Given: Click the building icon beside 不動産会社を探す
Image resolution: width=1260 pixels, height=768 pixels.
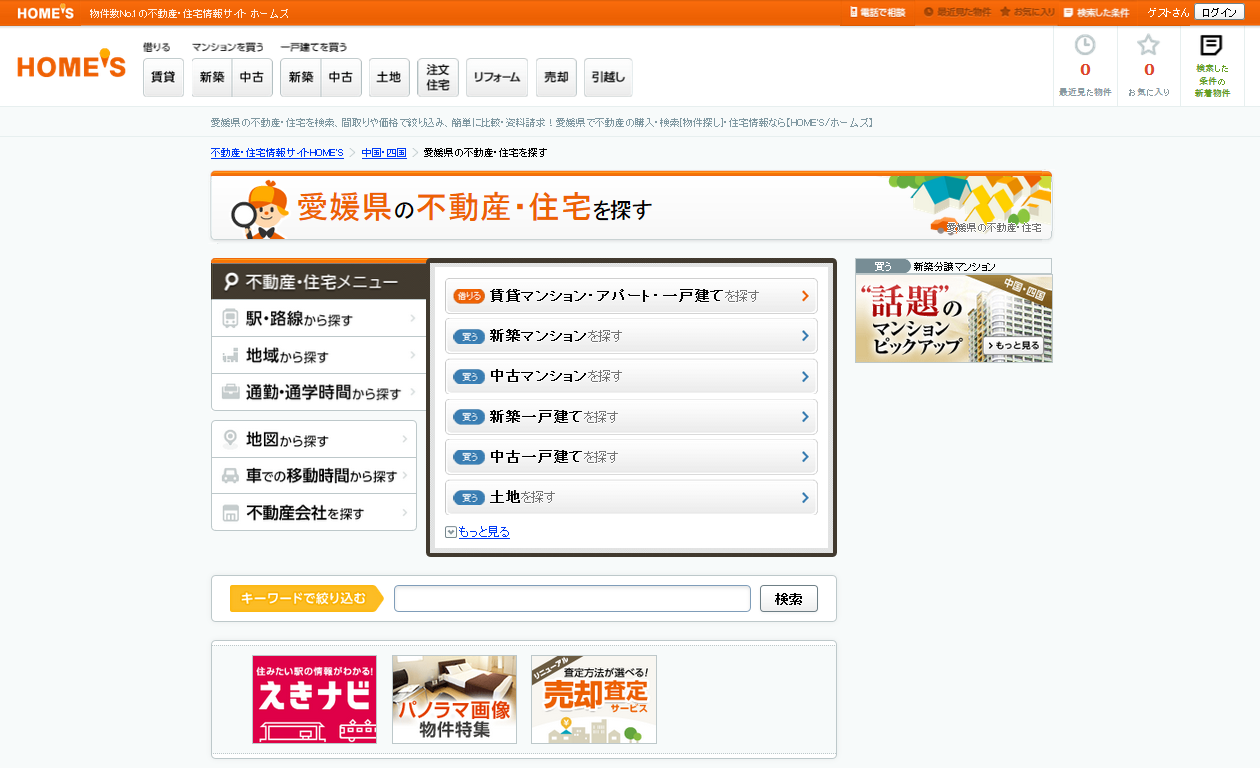Looking at the screenshot, I should [230, 513].
